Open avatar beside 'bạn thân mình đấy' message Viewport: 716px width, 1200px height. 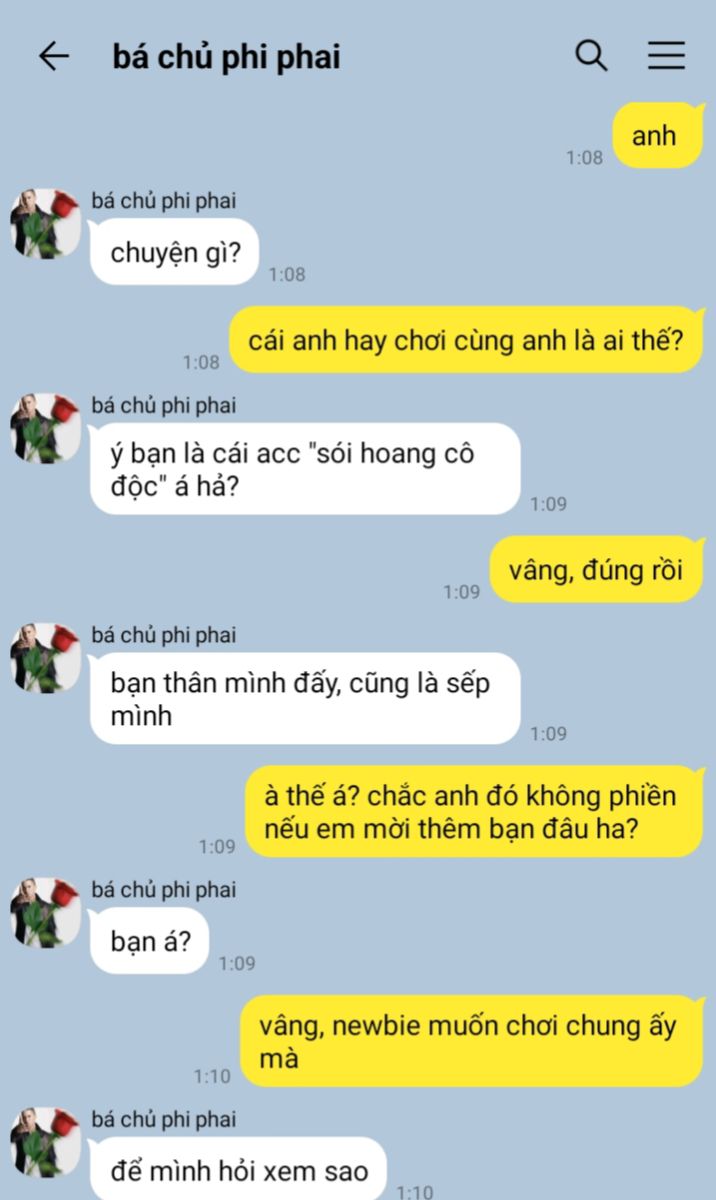[45, 658]
